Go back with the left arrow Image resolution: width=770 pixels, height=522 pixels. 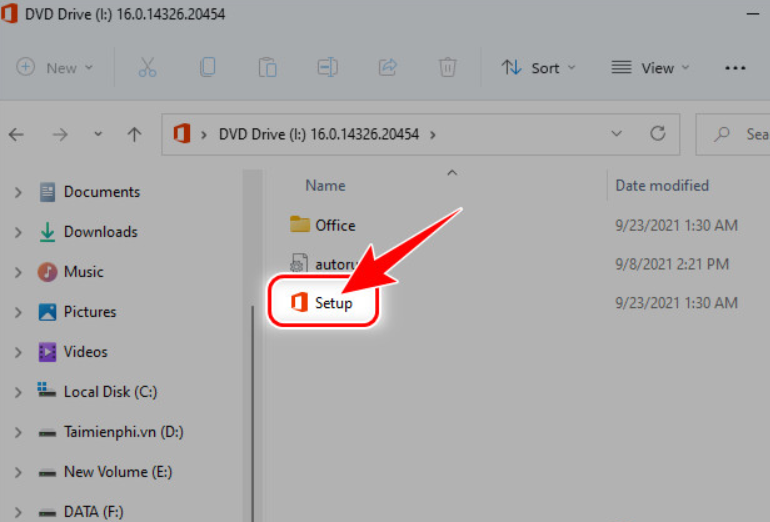pos(16,134)
